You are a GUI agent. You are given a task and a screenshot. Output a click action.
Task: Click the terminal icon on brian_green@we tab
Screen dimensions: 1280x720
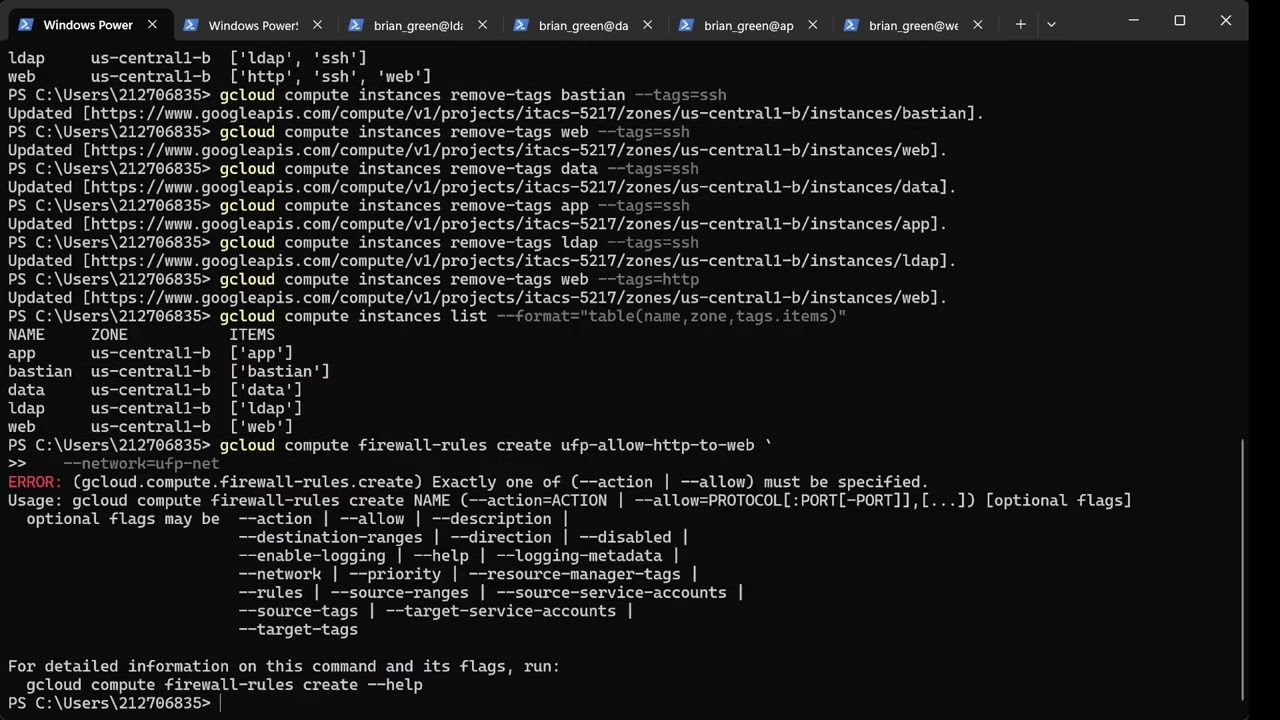point(851,25)
